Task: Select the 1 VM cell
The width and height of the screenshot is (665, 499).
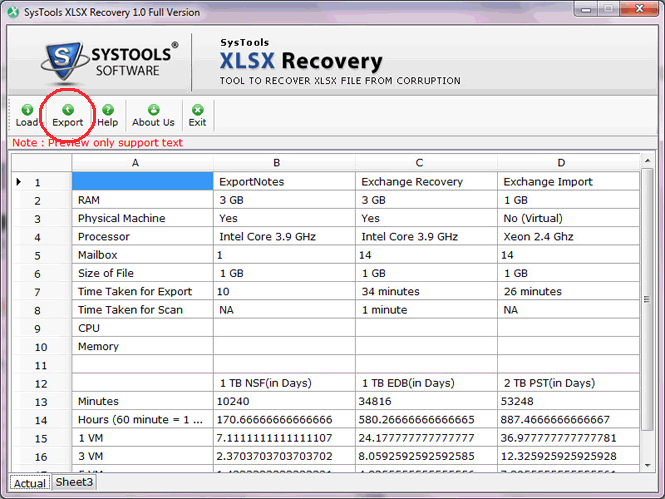Action: point(142,438)
